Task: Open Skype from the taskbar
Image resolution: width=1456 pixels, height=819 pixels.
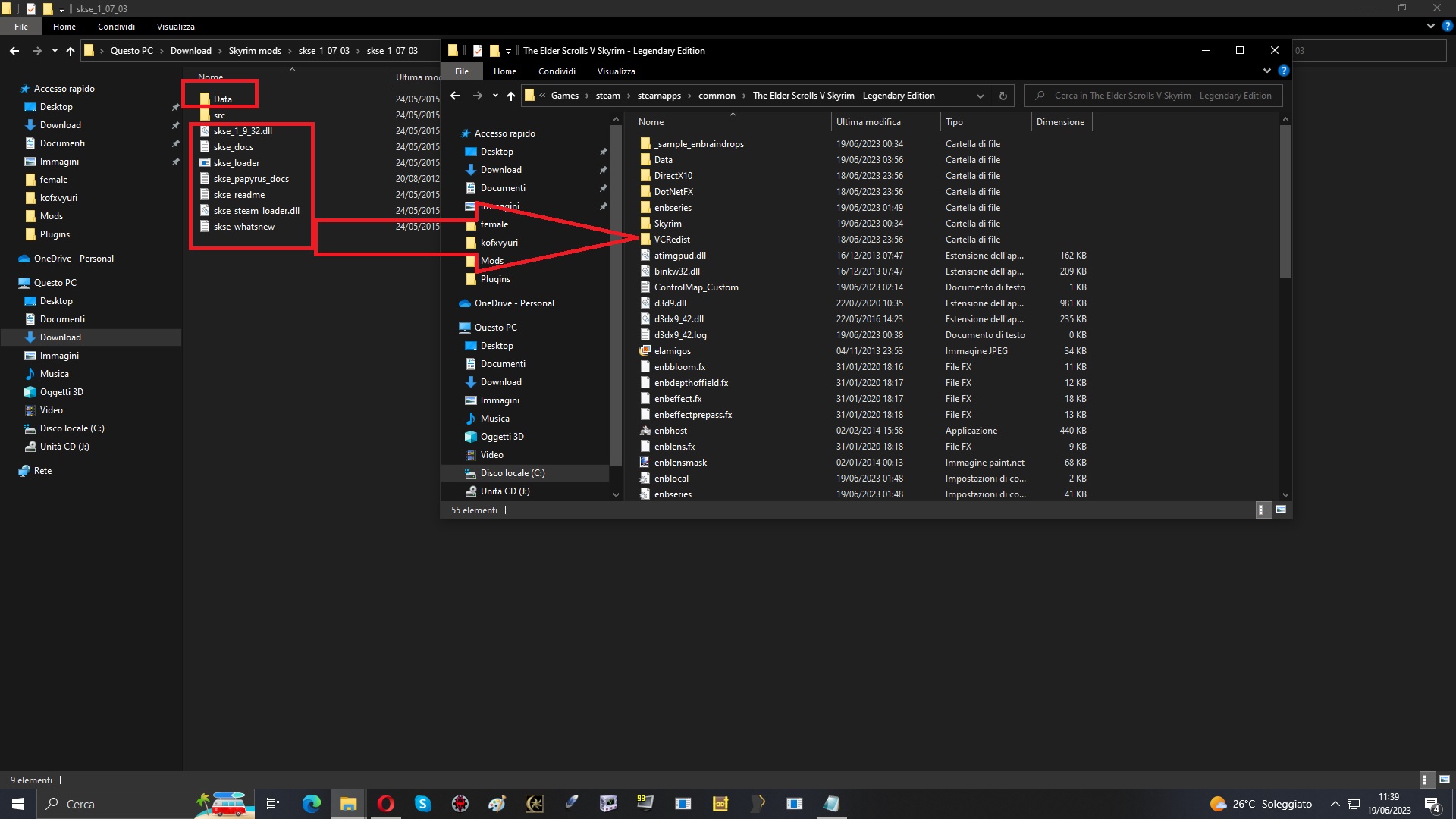Action: [422, 804]
